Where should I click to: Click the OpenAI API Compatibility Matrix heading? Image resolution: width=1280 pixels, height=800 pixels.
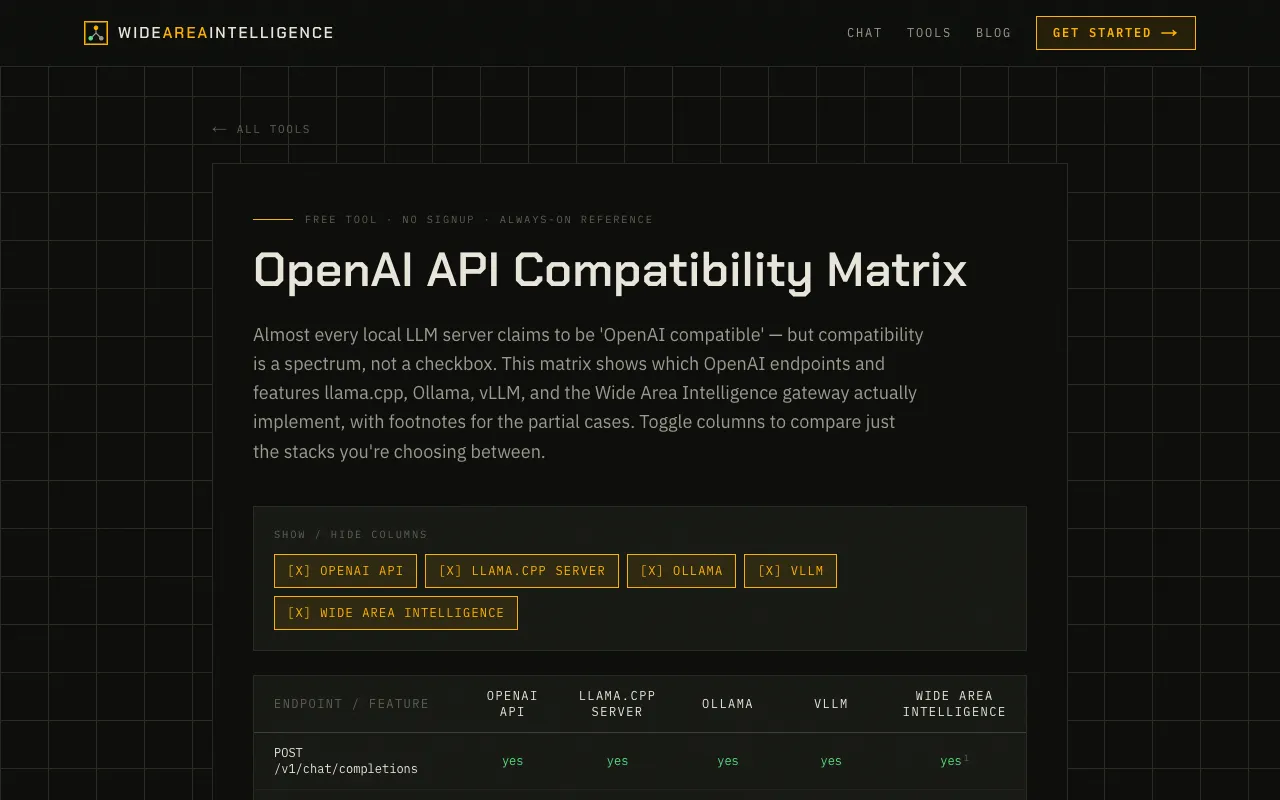(x=610, y=270)
